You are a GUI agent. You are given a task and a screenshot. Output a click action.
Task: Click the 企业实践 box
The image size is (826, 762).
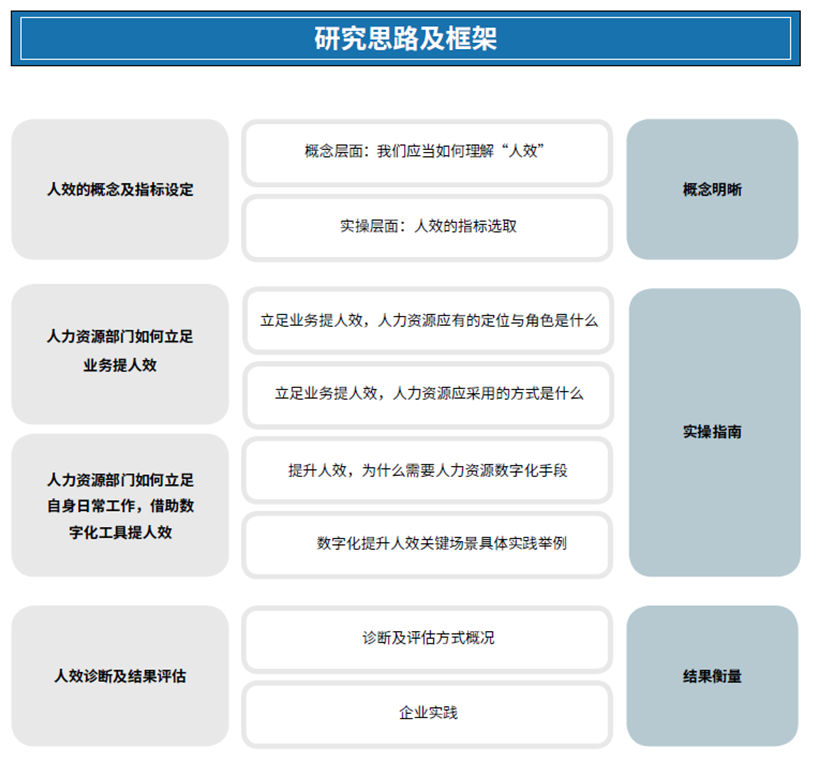click(x=427, y=712)
